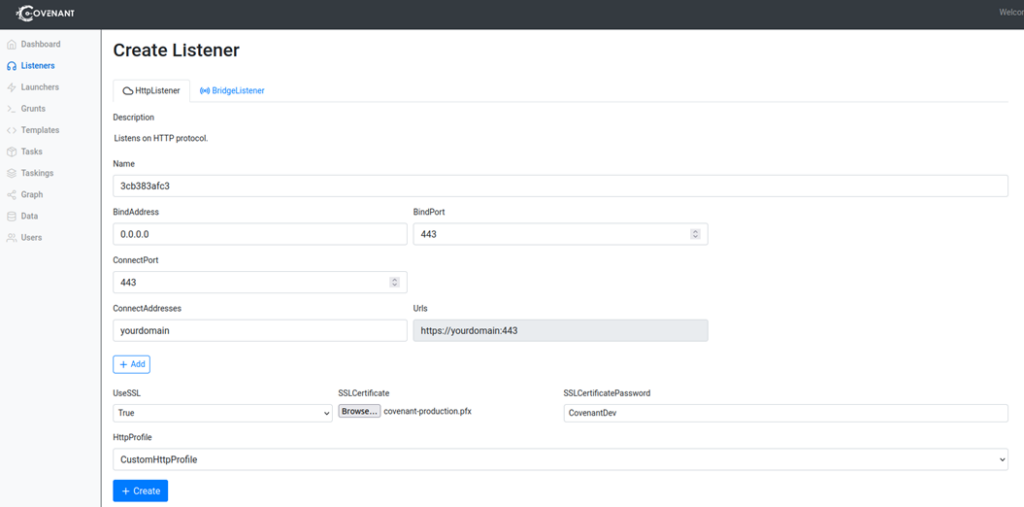Click the Taskings layers icon
Image resolution: width=1024 pixels, height=507 pixels.
[11, 173]
